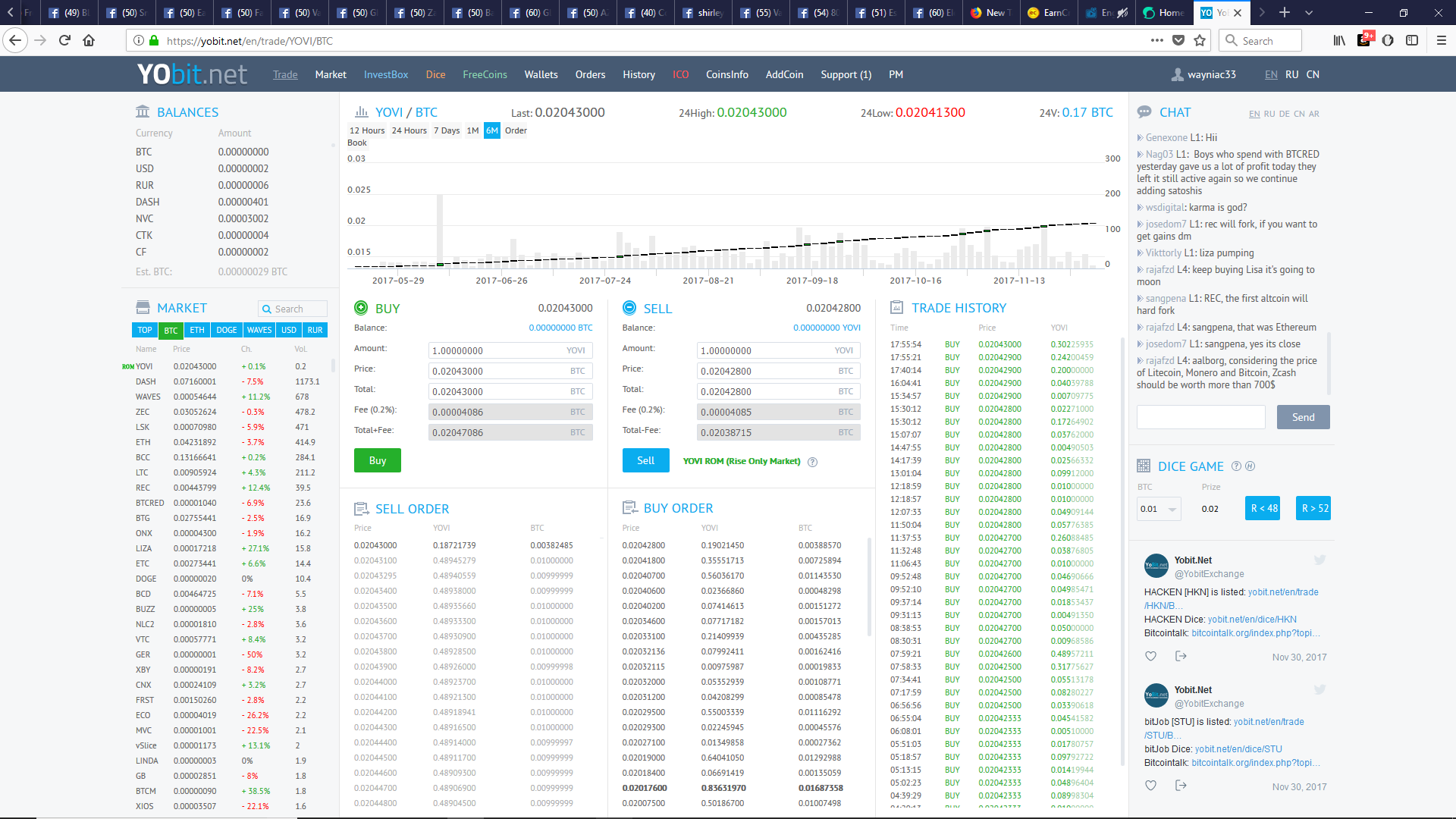
Task: Click the chat messages scrollbar
Action: (x=1329, y=364)
